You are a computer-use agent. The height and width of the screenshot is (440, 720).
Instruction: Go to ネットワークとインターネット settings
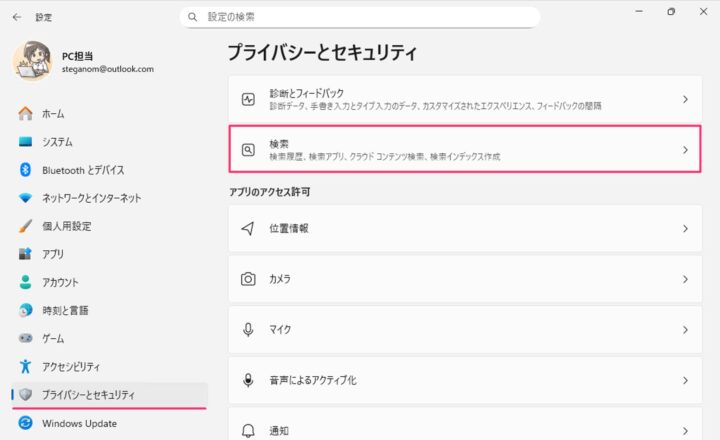click(91, 198)
